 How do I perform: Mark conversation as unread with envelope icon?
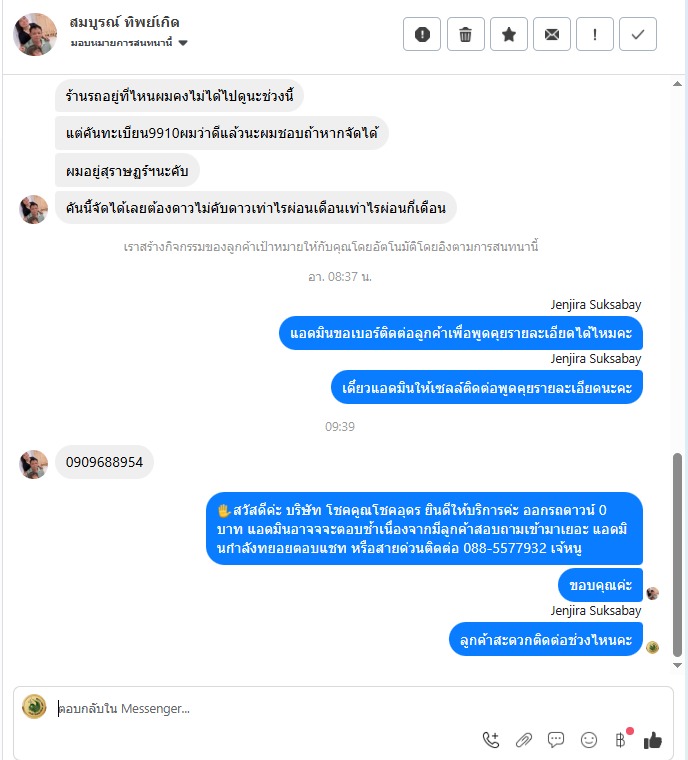(x=552, y=34)
